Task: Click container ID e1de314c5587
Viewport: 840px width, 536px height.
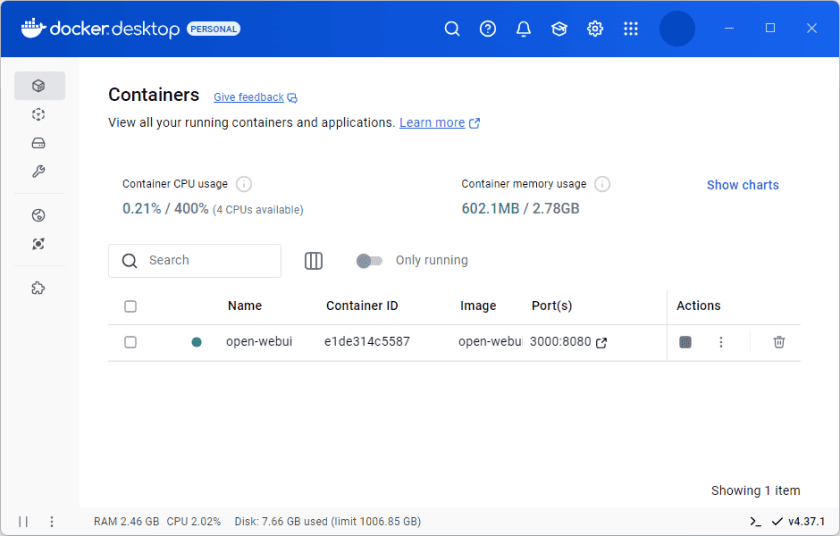Action: 367,342
